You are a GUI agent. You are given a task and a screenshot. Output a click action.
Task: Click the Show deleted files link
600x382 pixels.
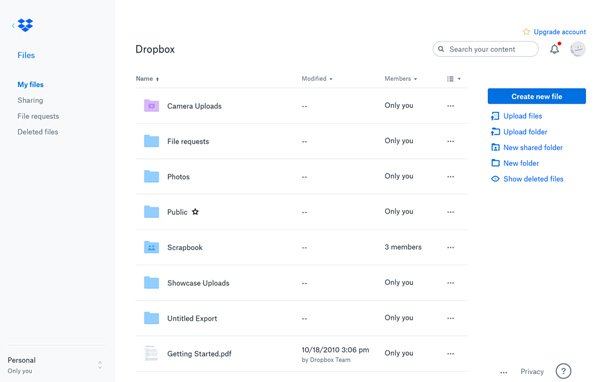[533, 179]
